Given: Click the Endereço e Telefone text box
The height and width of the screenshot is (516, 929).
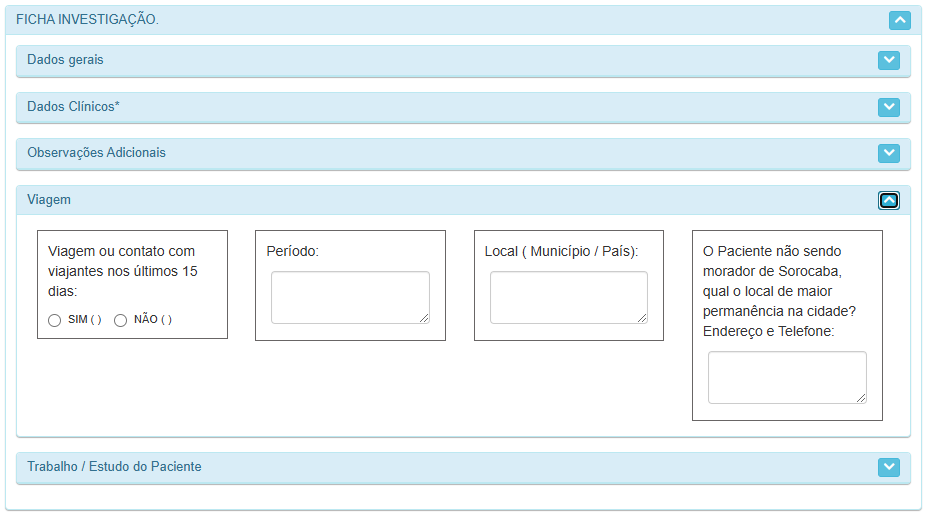Looking at the screenshot, I should coord(786,377).
